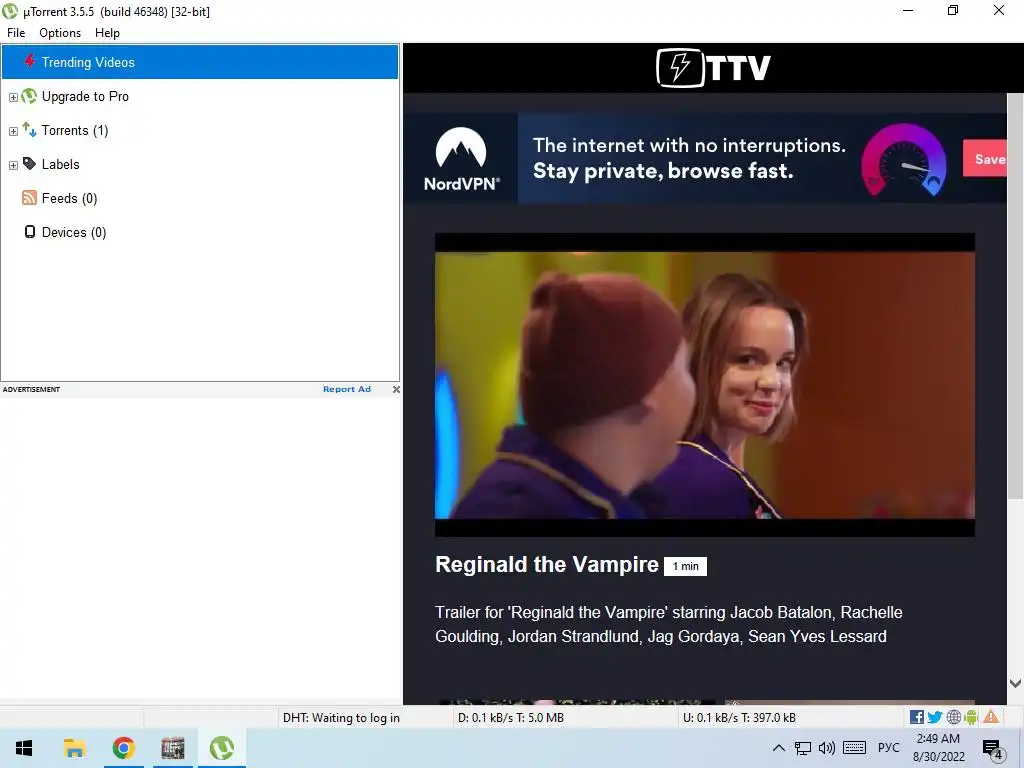Click the Report Ad link
1024x768 pixels.
(347, 389)
